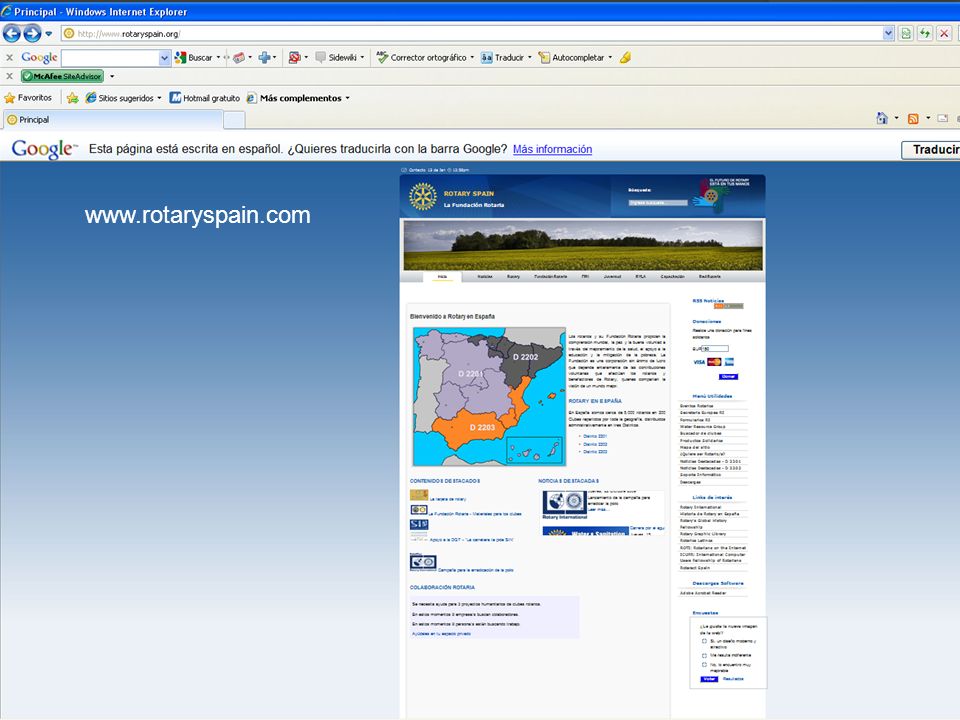The height and width of the screenshot is (720, 960).
Task: Click the McAfee SiteAdvisor green button
Action: [x=62, y=77]
